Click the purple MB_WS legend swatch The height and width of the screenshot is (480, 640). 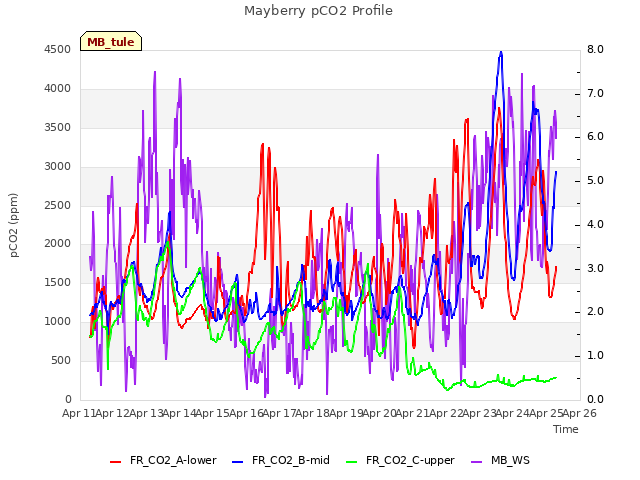tap(477, 462)
